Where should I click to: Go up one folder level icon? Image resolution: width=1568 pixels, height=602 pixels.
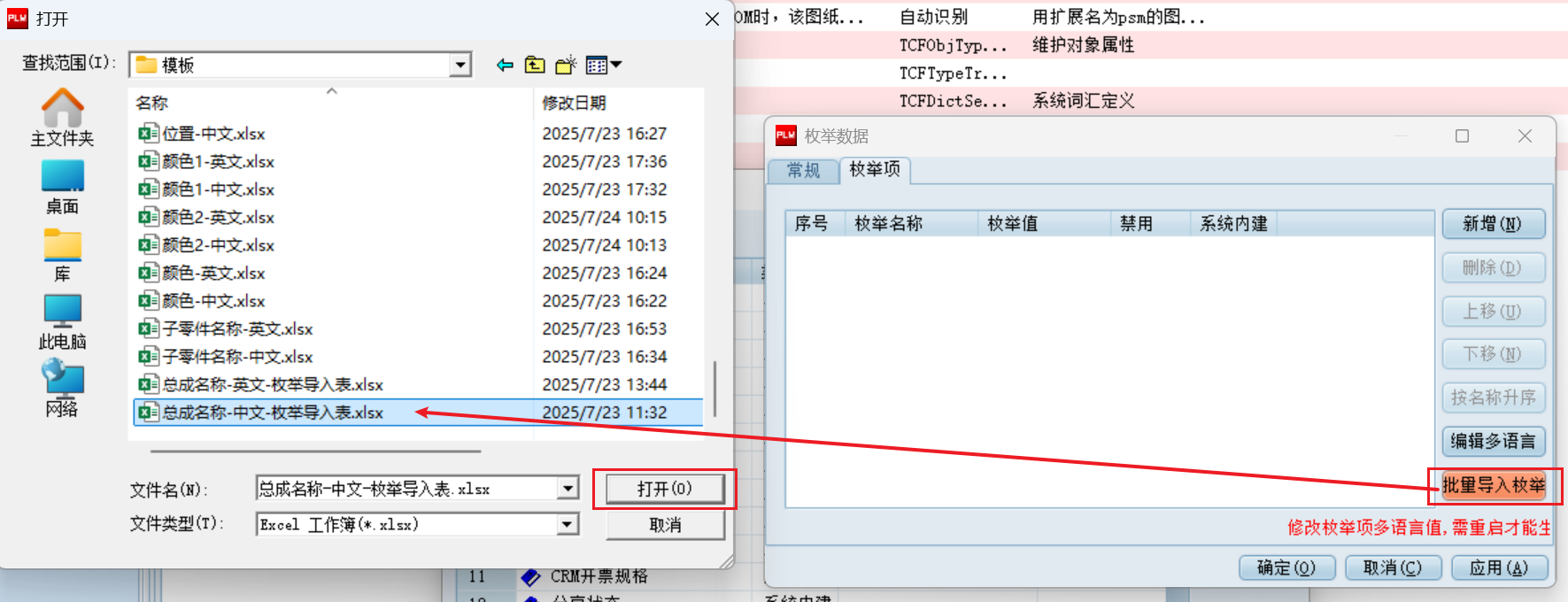535,65
